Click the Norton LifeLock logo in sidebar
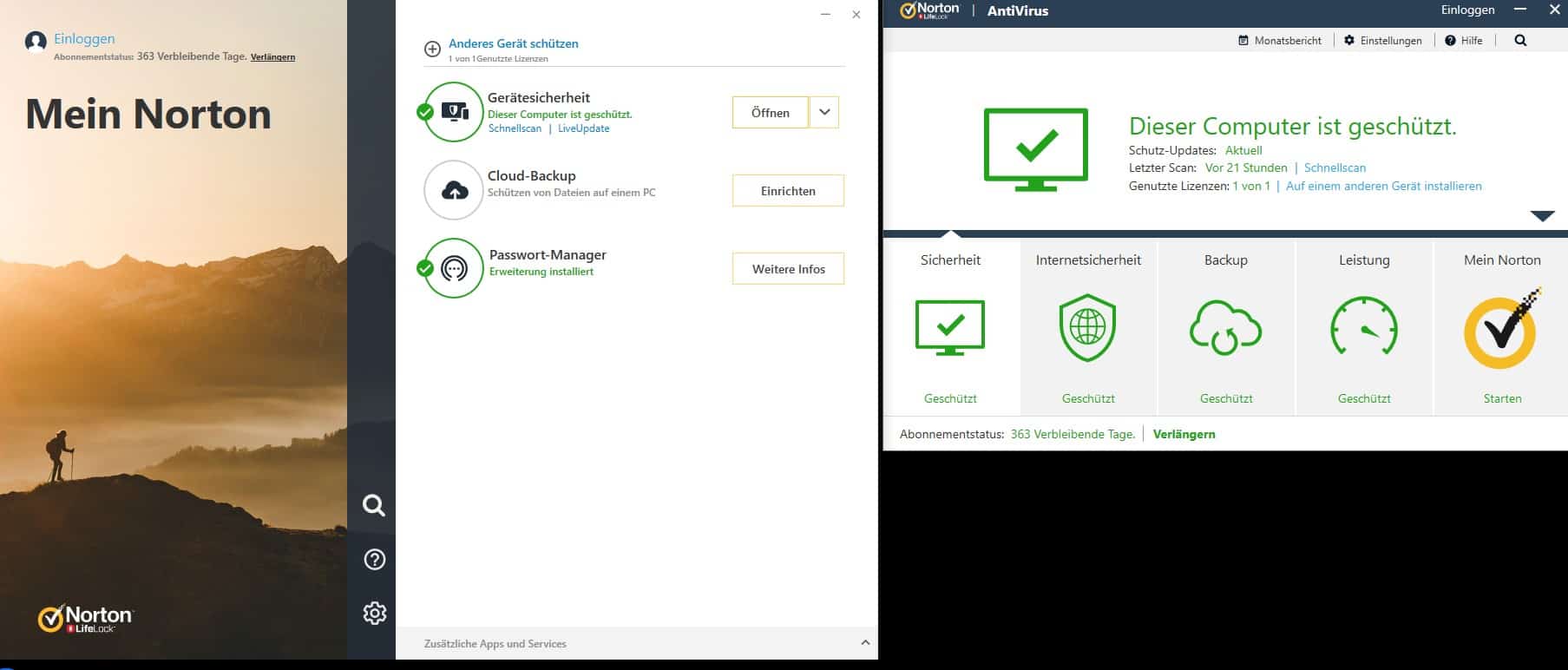 [x=85, y=618]
